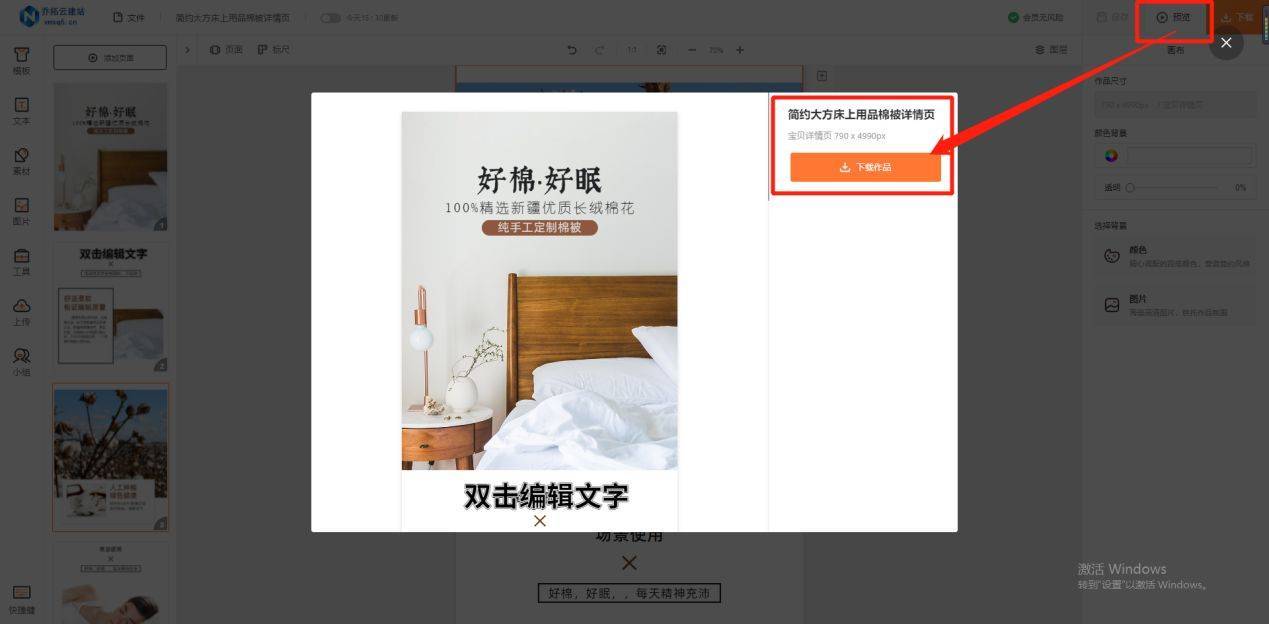Open the 工具 tools panel icon

[21, 262]
